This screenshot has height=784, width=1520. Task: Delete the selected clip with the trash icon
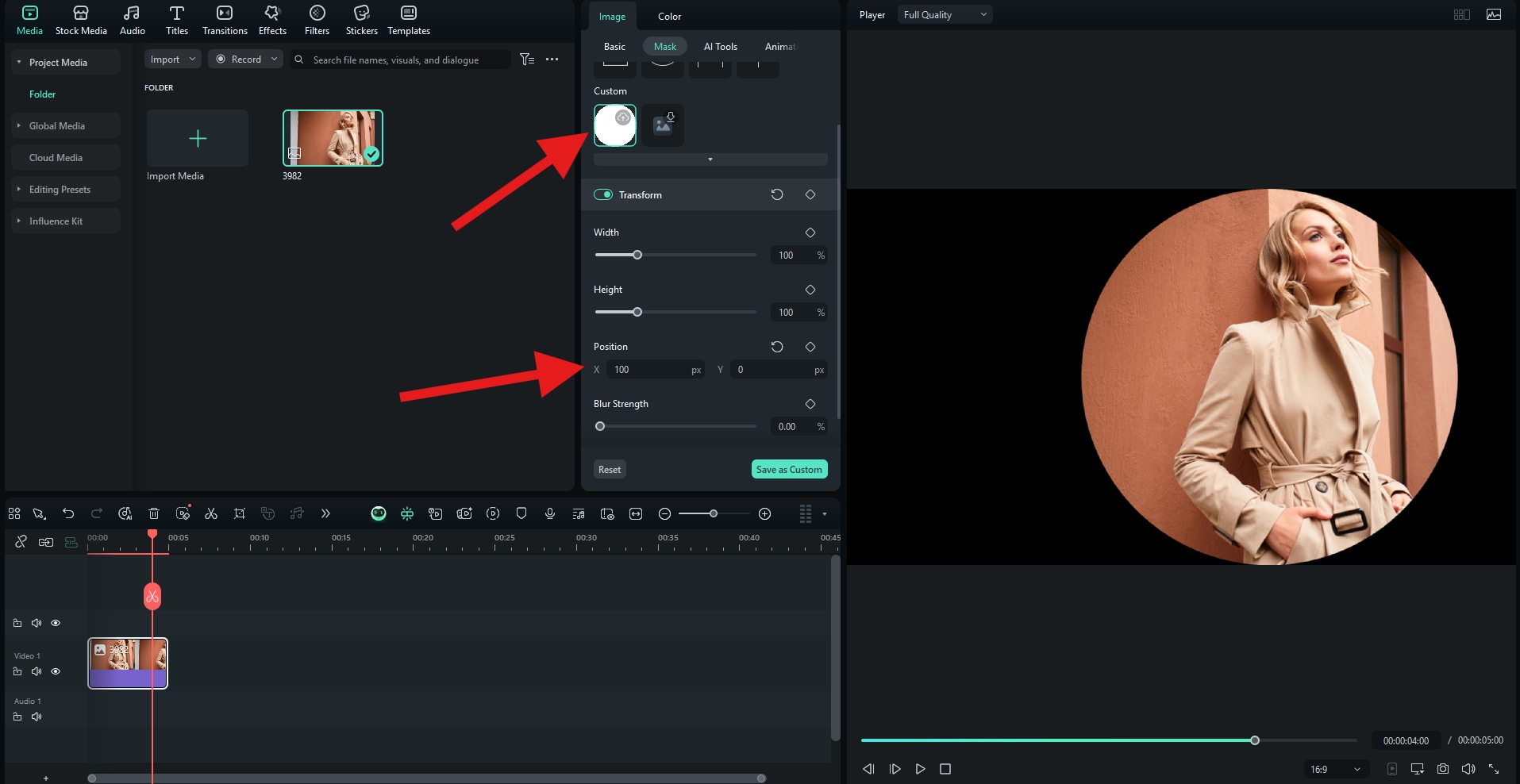point(154,513)
